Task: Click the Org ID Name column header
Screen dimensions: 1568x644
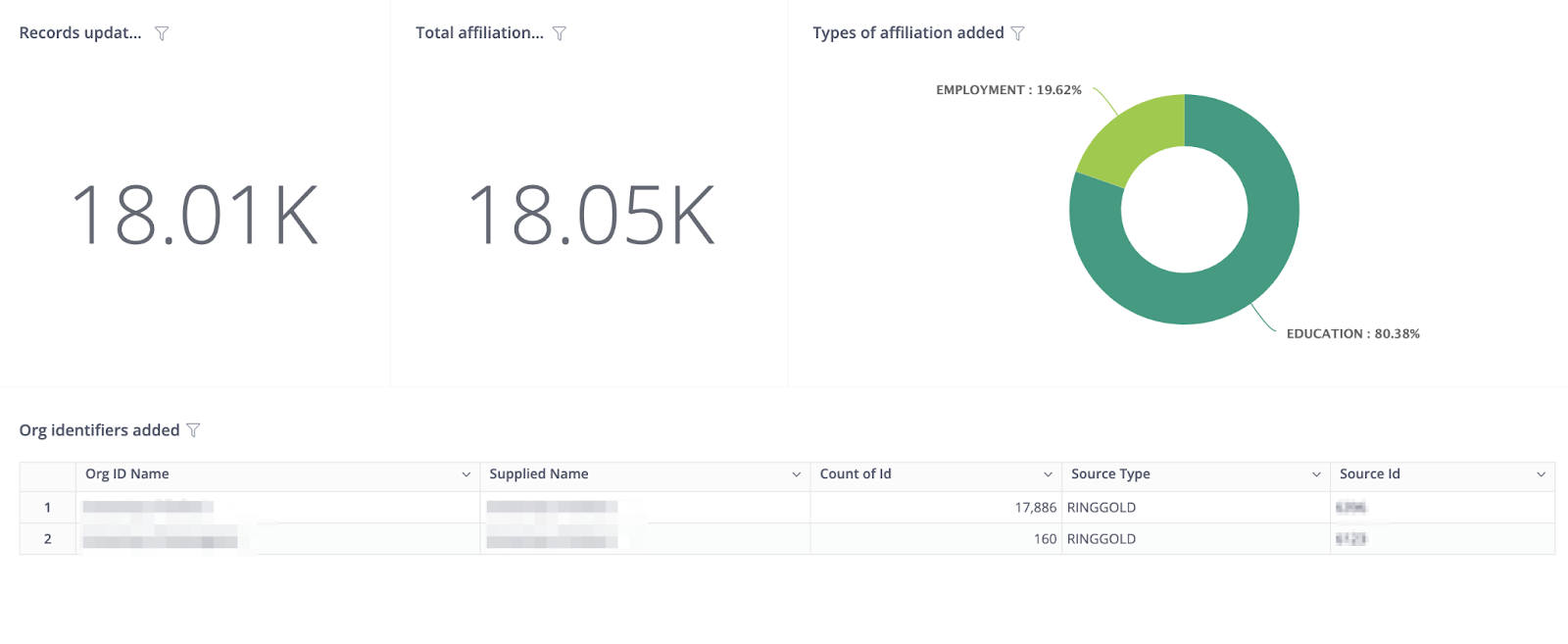Action: [x=127, y=474]
